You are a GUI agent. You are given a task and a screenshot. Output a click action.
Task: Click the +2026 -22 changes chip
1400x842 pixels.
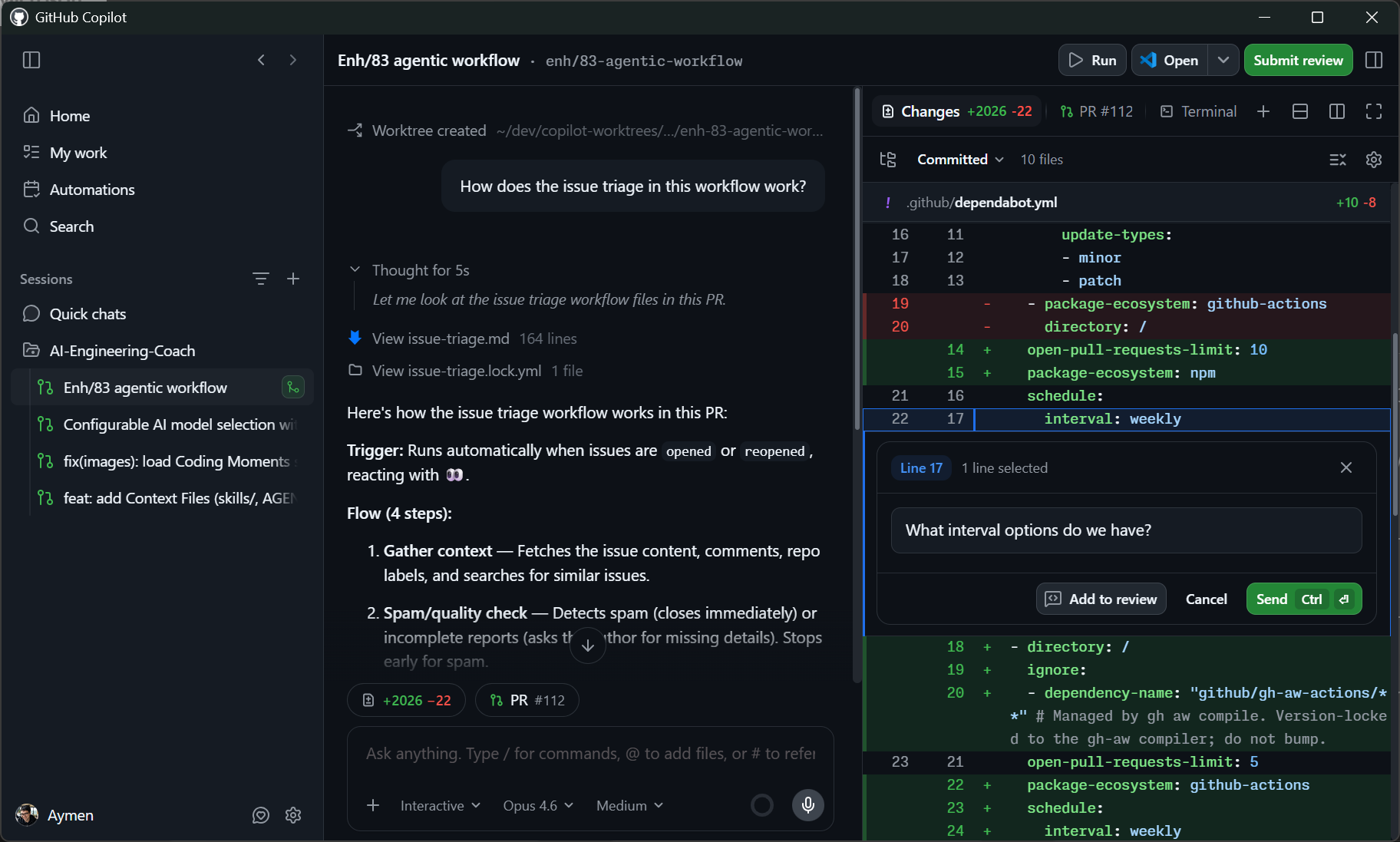406,700
